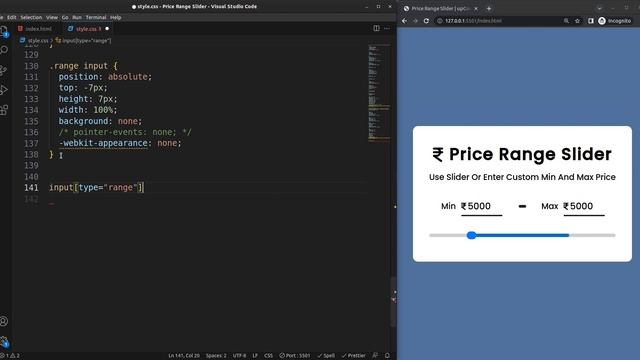This screenshot has height=360, width=640.
Task: Place cursor on line 141 selector
Action: 96,188
